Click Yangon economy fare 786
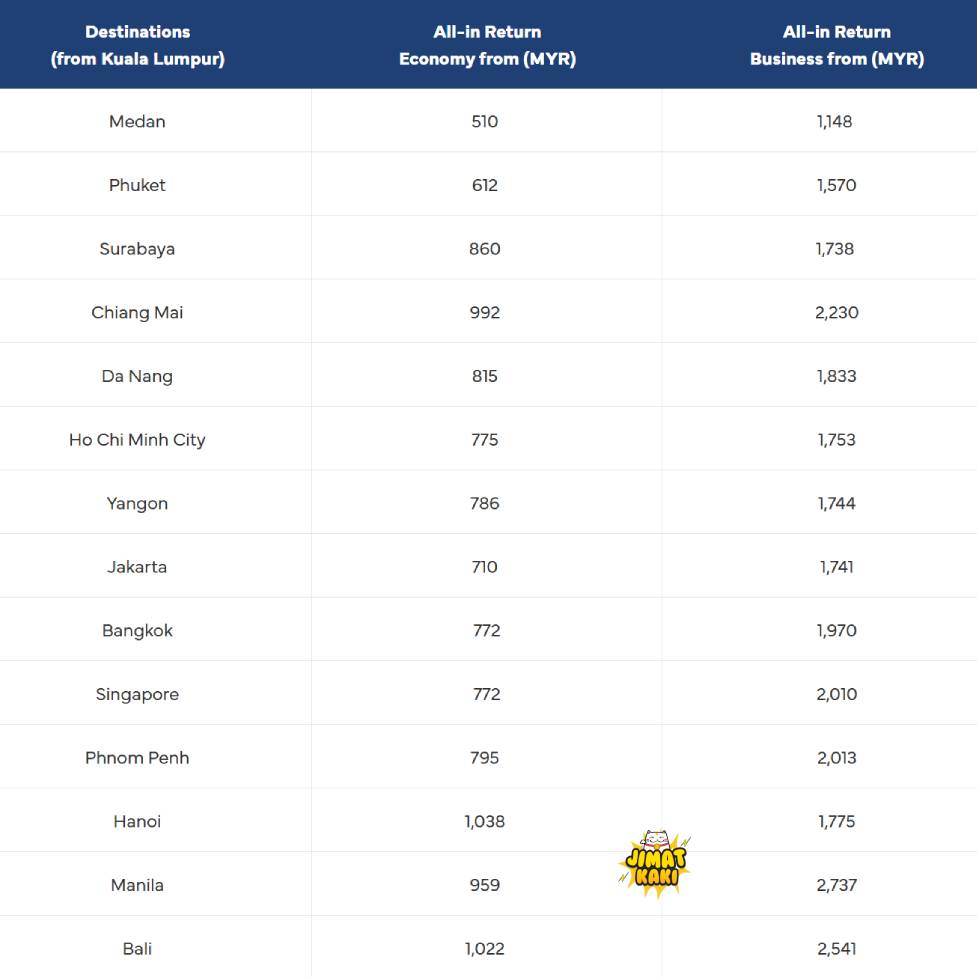The image size is (977, 977). click(485, 504)
